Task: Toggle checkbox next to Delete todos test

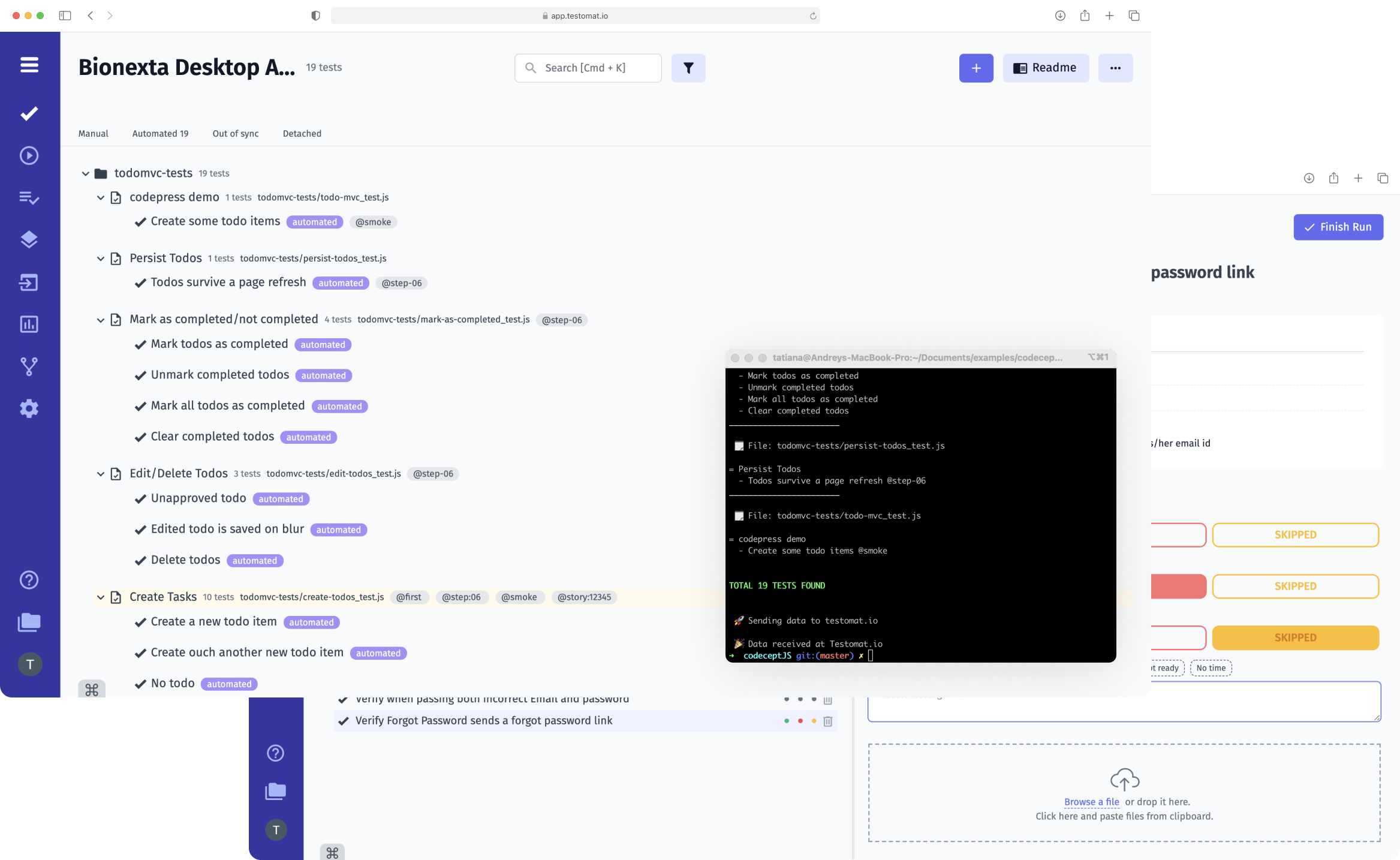Action: coord(139,560)
